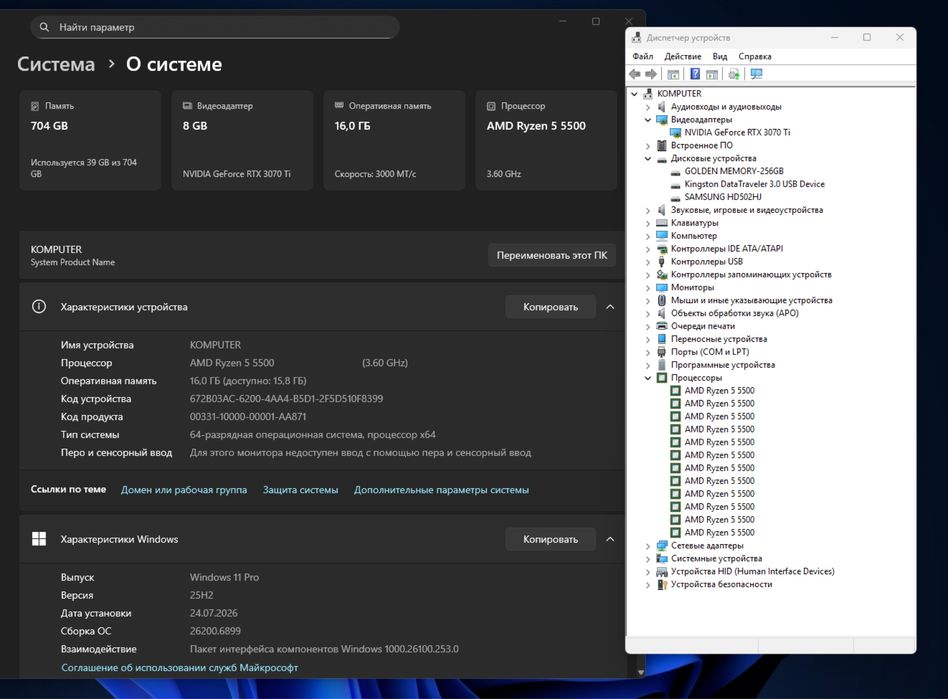Click the Settings scrollbar down arrow

coord(641,672)
